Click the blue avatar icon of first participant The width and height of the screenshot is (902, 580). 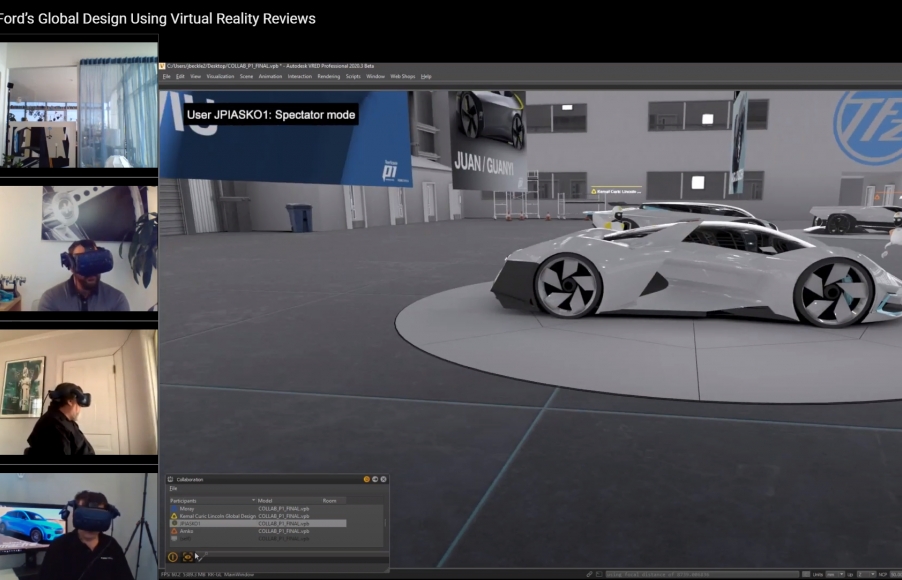[174, 509]
